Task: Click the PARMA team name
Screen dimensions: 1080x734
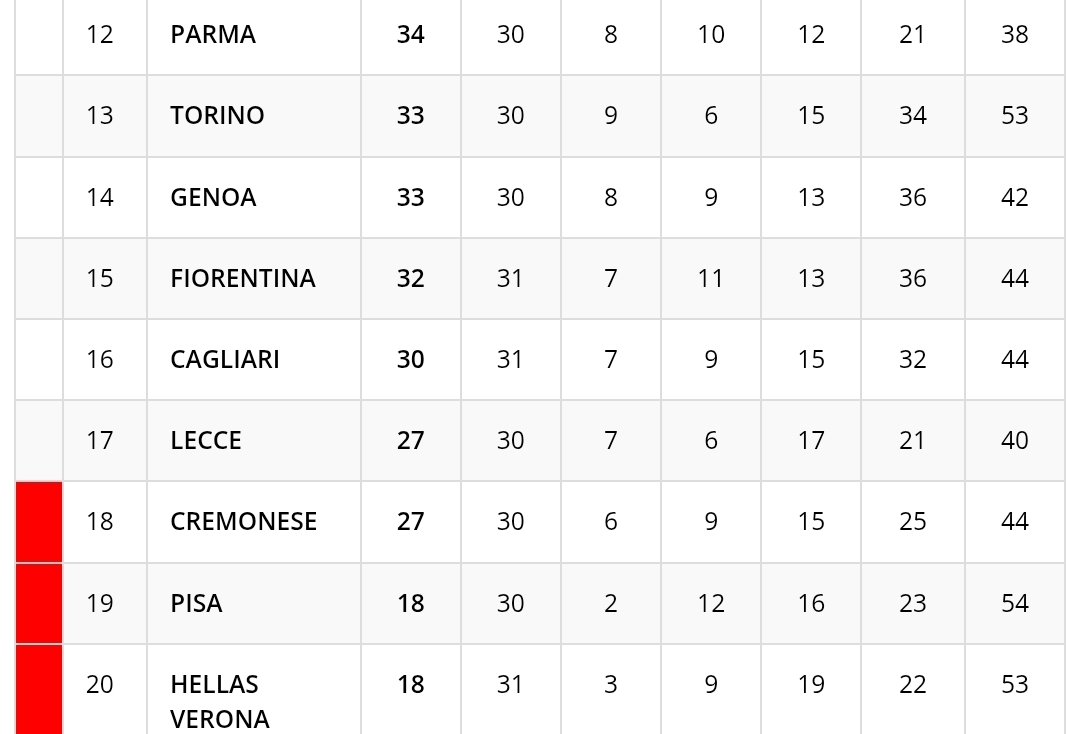Action: pyautogui.click(x=213, y=35)
